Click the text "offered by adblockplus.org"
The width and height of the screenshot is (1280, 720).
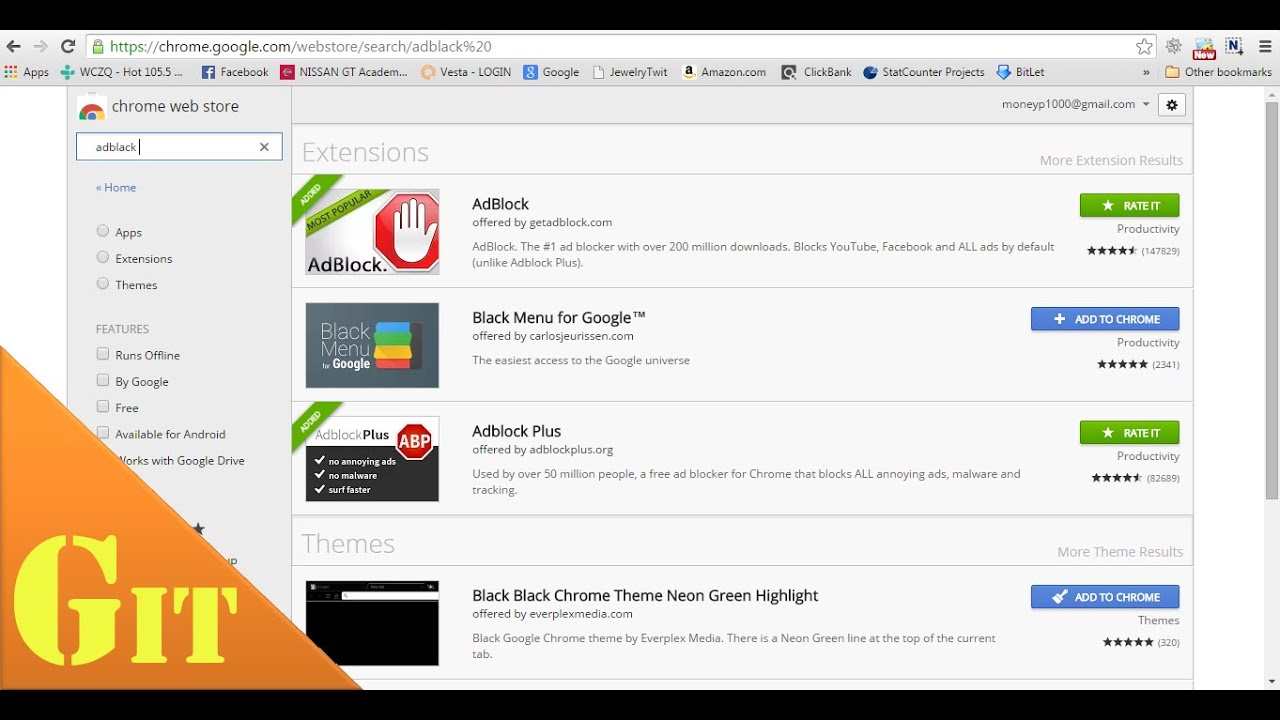click(542, 450)
